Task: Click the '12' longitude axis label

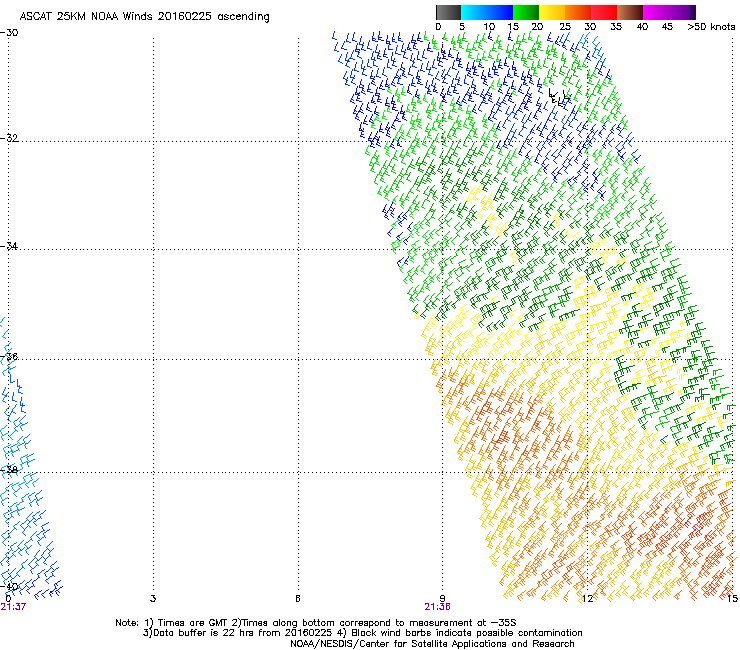Action: [x=587, y=599]
